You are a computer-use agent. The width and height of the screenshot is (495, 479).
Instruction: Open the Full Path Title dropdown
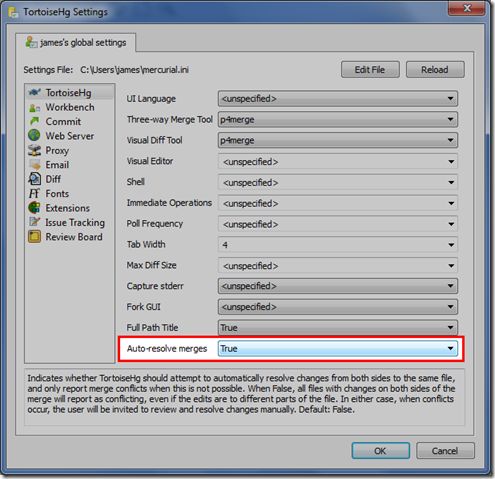click(x=338, y=328)
